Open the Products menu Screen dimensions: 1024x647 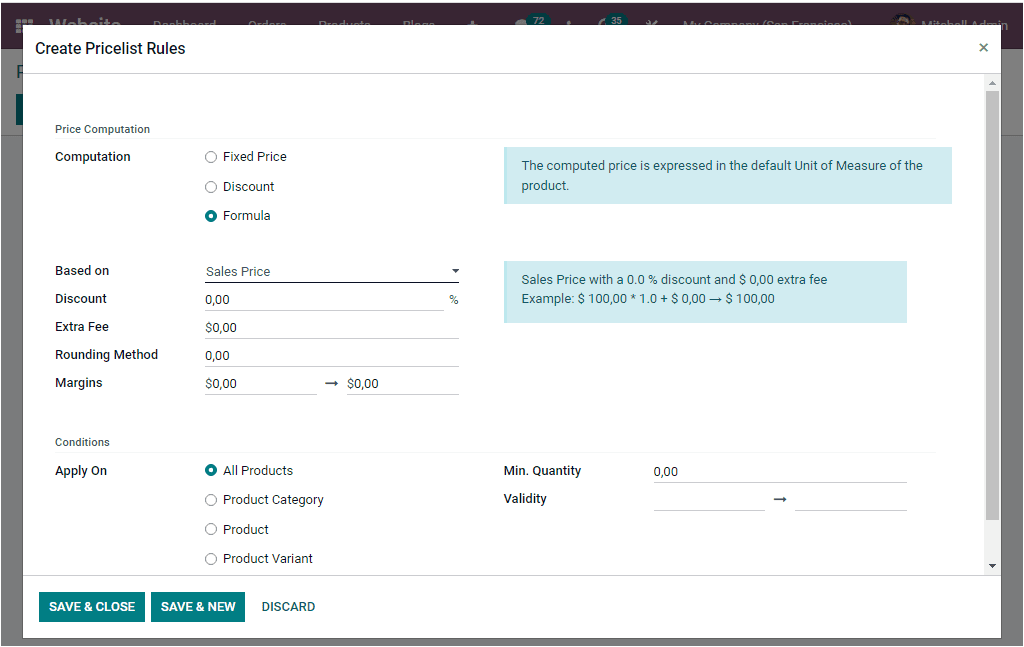pos(344,25)
